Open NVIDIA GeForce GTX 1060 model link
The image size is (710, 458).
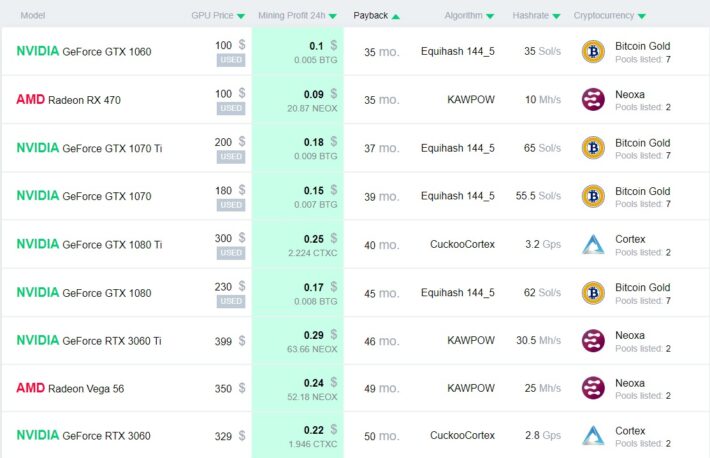pyautogui.click(x=84, y=51)
